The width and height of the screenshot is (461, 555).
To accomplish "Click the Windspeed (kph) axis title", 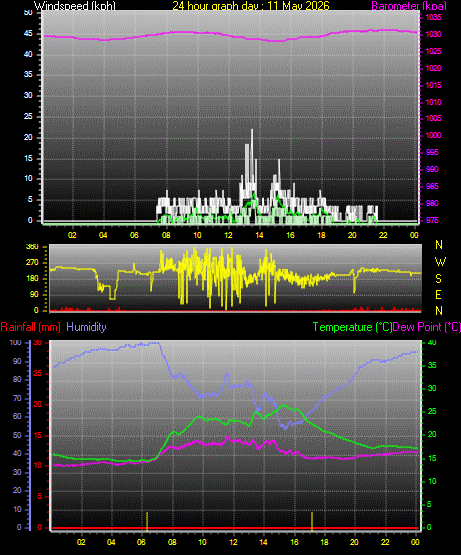I will pyautogui.click(x=75, y=6).
